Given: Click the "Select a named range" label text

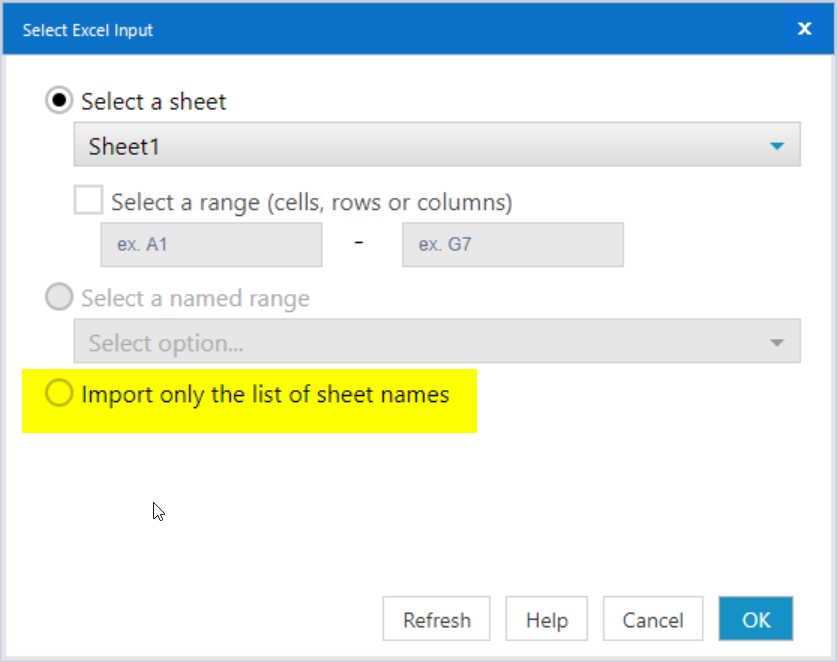Looking at the screenshot, I should pyautogui.click(x=195, y=298).
